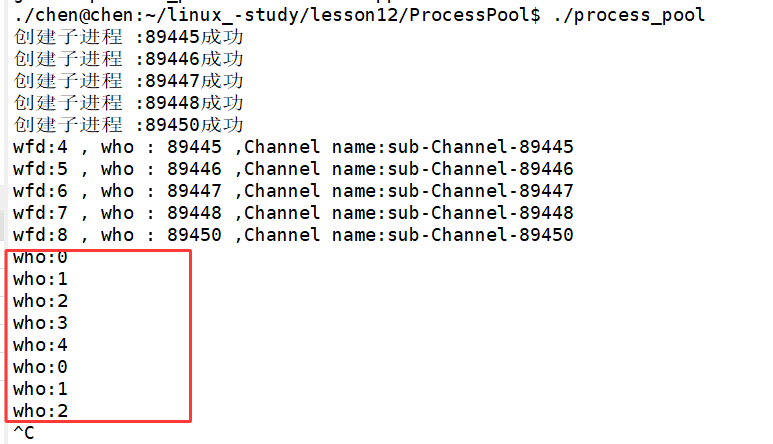Click the wfd:5 output line

293,169
